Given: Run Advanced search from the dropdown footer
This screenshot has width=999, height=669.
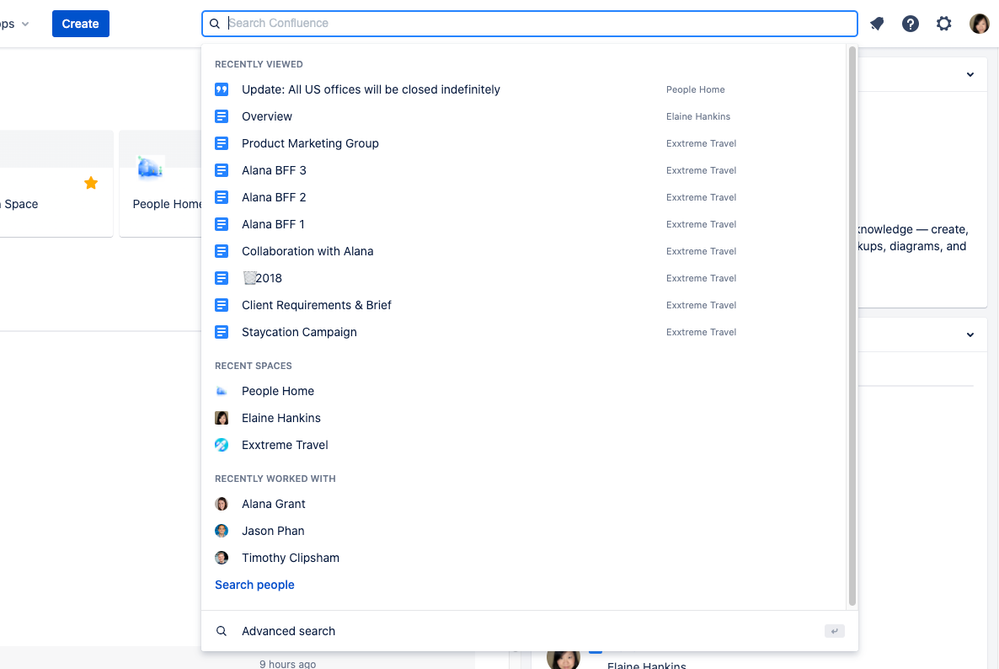Looking at the screenshot, I should click(288, 630).
